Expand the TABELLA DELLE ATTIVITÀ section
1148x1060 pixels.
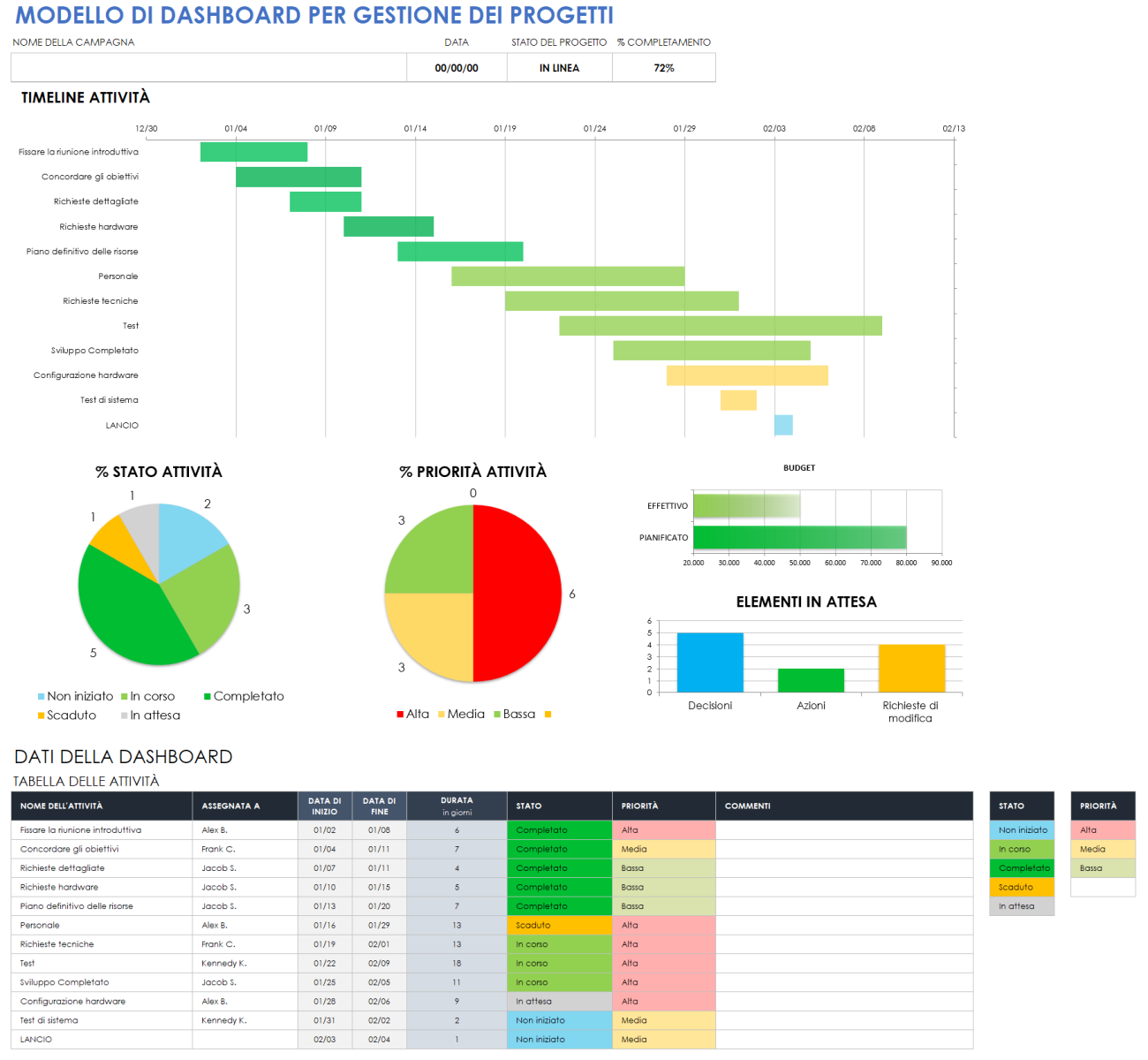pos(85,781)
